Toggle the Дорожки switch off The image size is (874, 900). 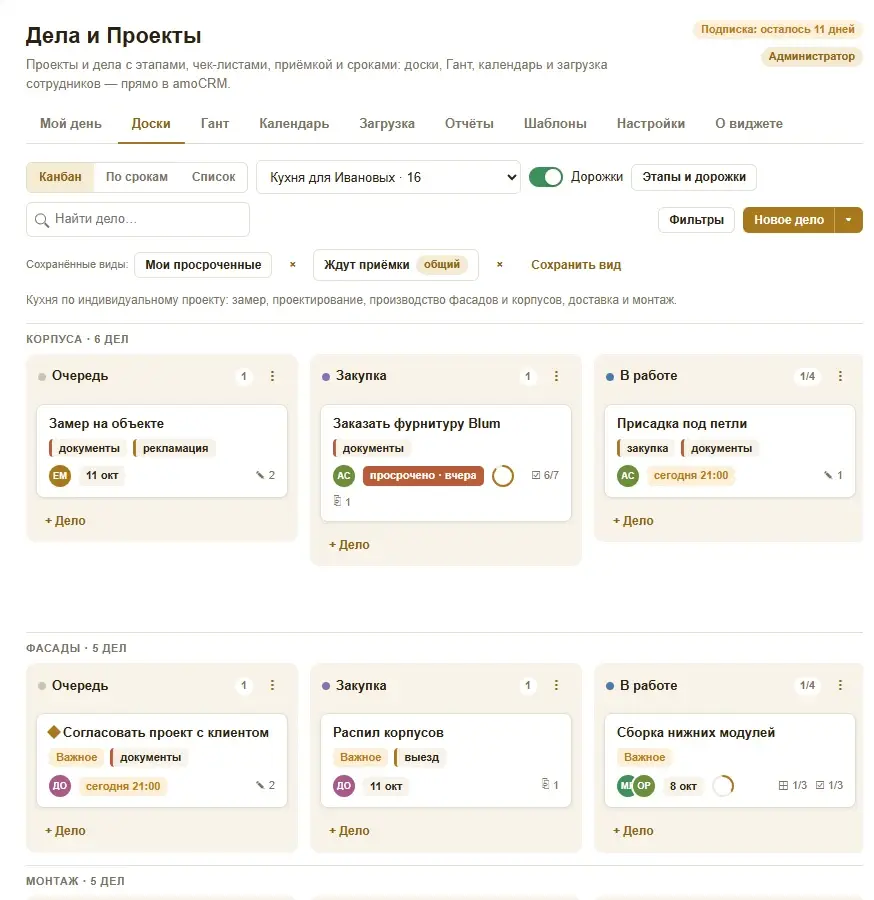546,177
